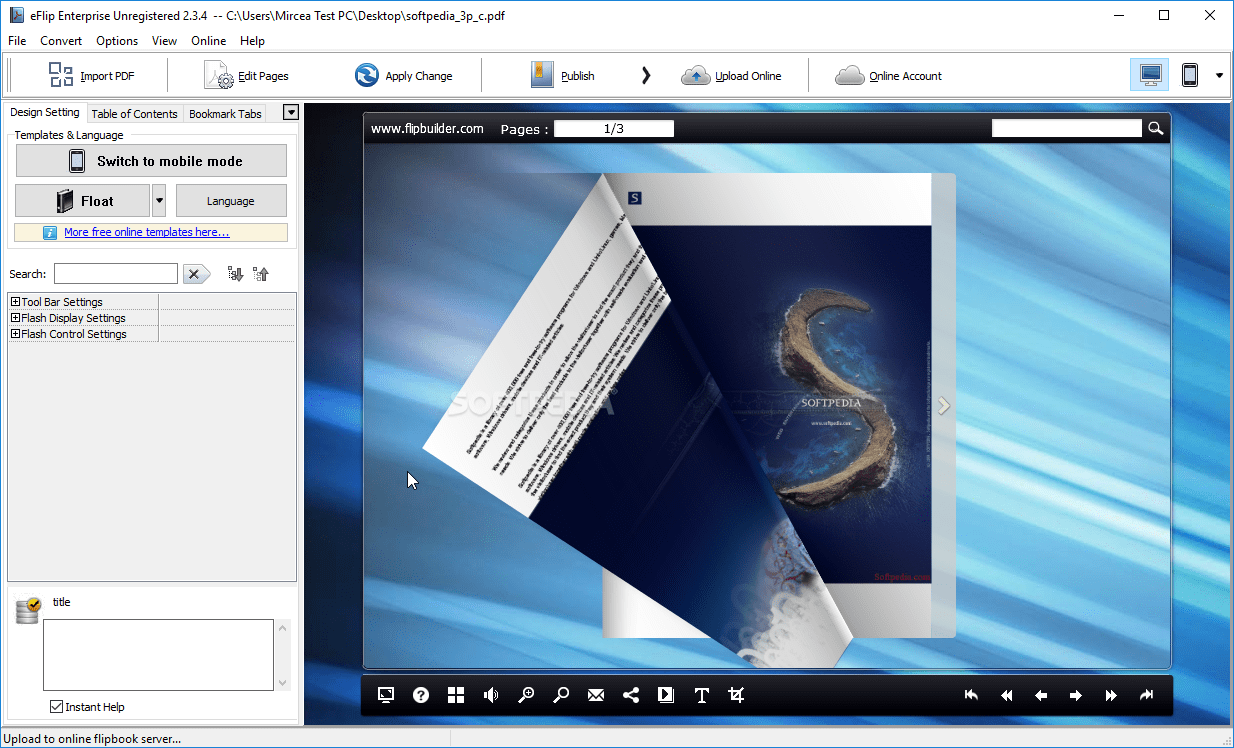
Task: Open the More free online templates link
Action: pos(146,232)
